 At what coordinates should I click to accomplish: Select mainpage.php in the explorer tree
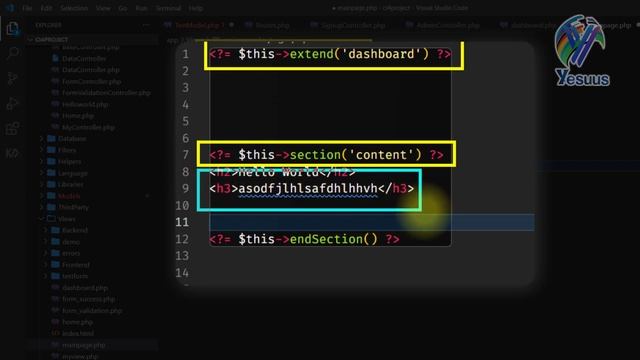tap(84, 345)
